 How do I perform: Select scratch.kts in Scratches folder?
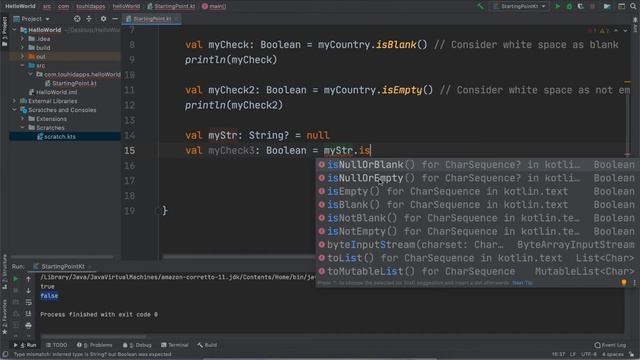(x=56, y=137)
